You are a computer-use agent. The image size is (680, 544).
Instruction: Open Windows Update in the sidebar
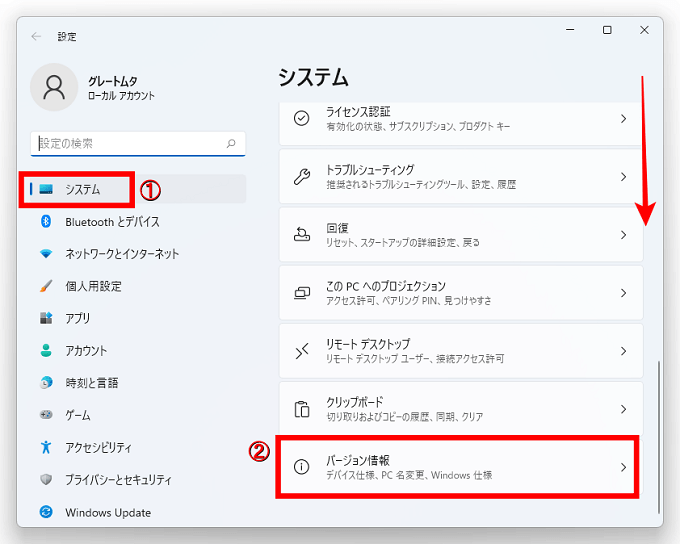pyautogui.click(x=138, y=512)
